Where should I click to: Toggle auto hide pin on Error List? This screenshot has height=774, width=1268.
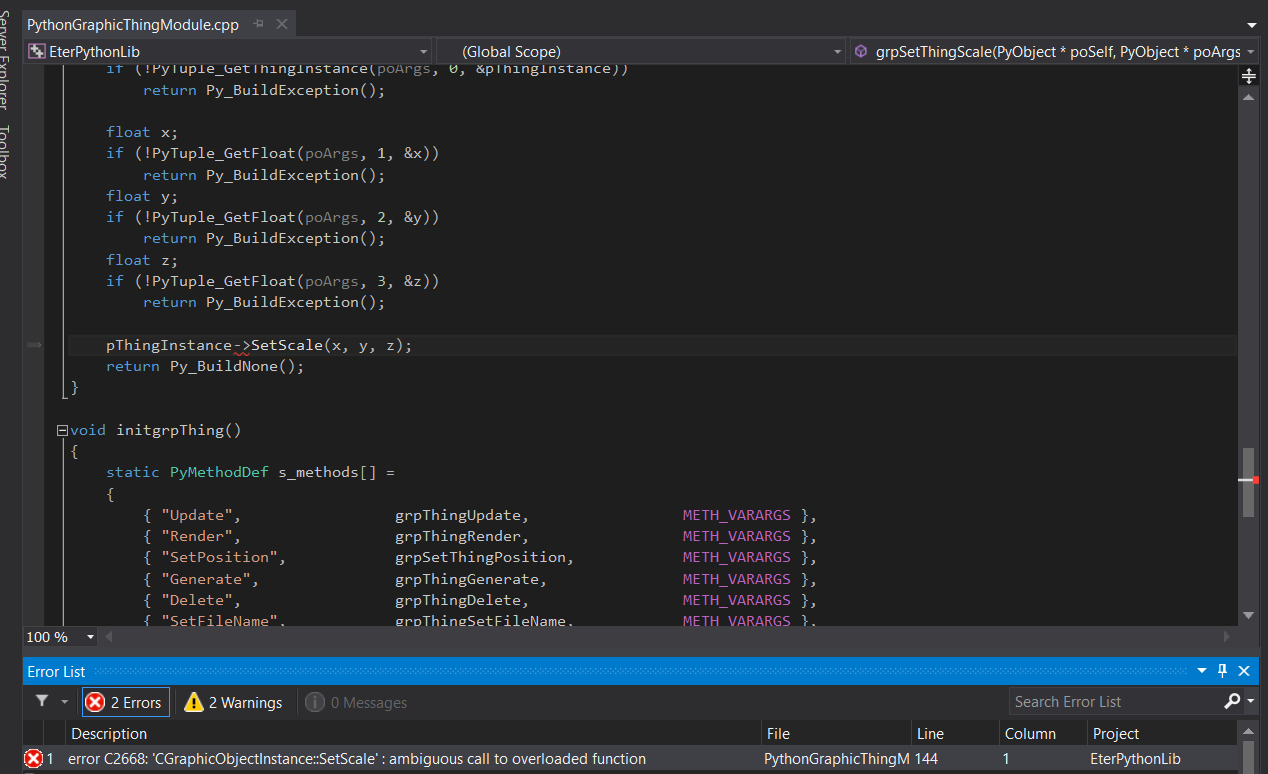1222,671
